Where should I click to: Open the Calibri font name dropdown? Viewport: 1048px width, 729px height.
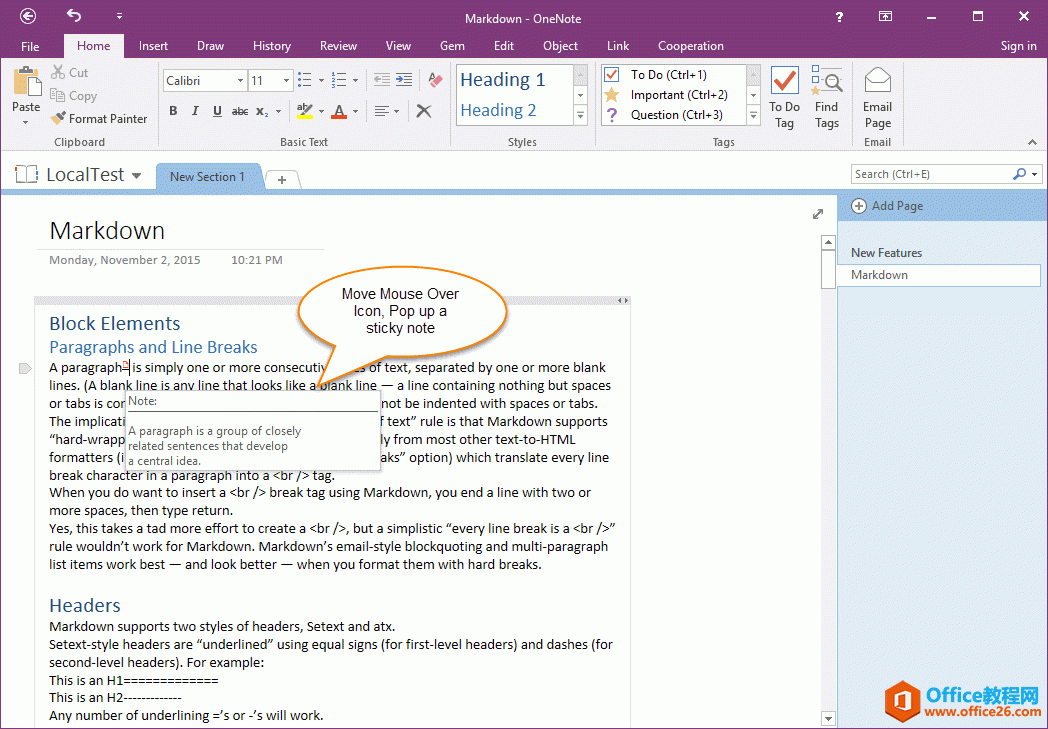(x=240, y=81)
